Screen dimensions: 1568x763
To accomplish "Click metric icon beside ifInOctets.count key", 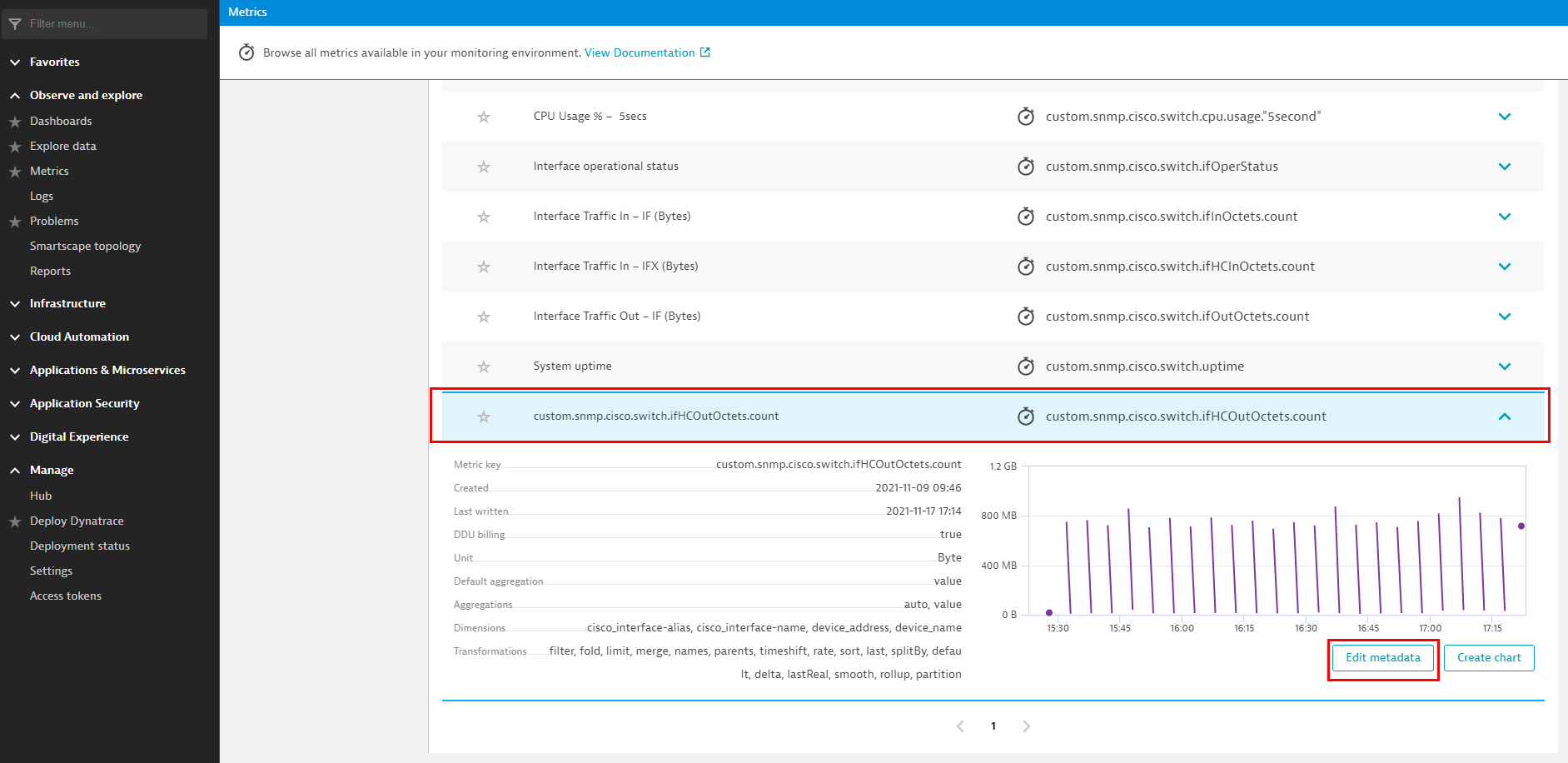I will 1026,217.
